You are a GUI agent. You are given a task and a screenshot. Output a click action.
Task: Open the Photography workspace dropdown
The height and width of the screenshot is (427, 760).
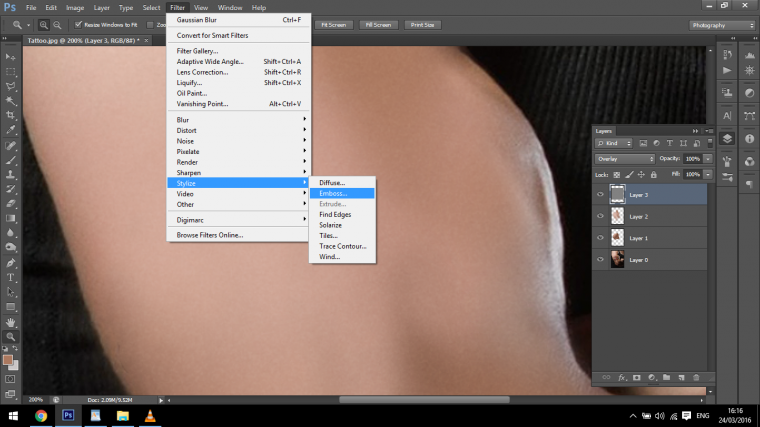[722, 25]
